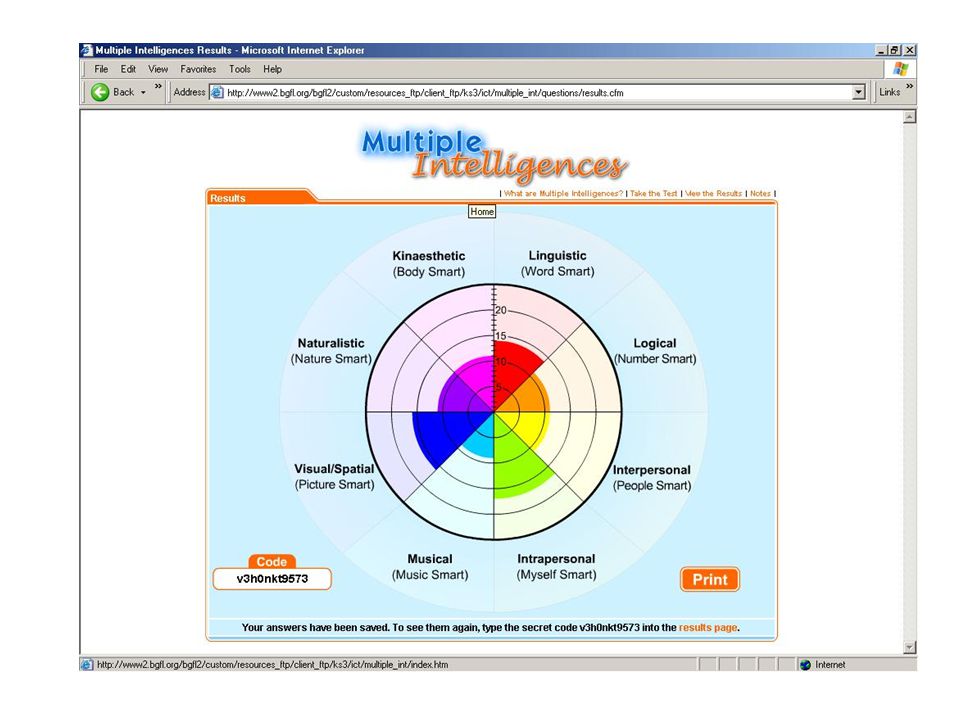Click the 'Kinaesthetic' label text
The height and width of the screenshot is (720, 960).
pos(429,256)
